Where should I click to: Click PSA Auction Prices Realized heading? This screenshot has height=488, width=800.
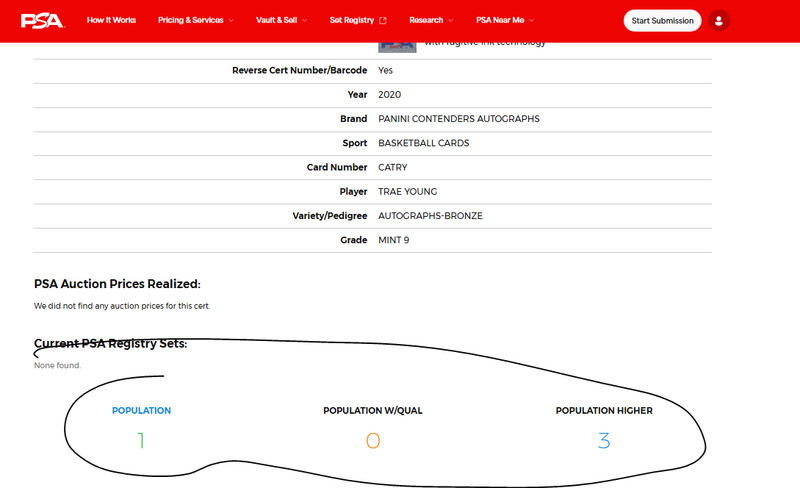point(117,284)
